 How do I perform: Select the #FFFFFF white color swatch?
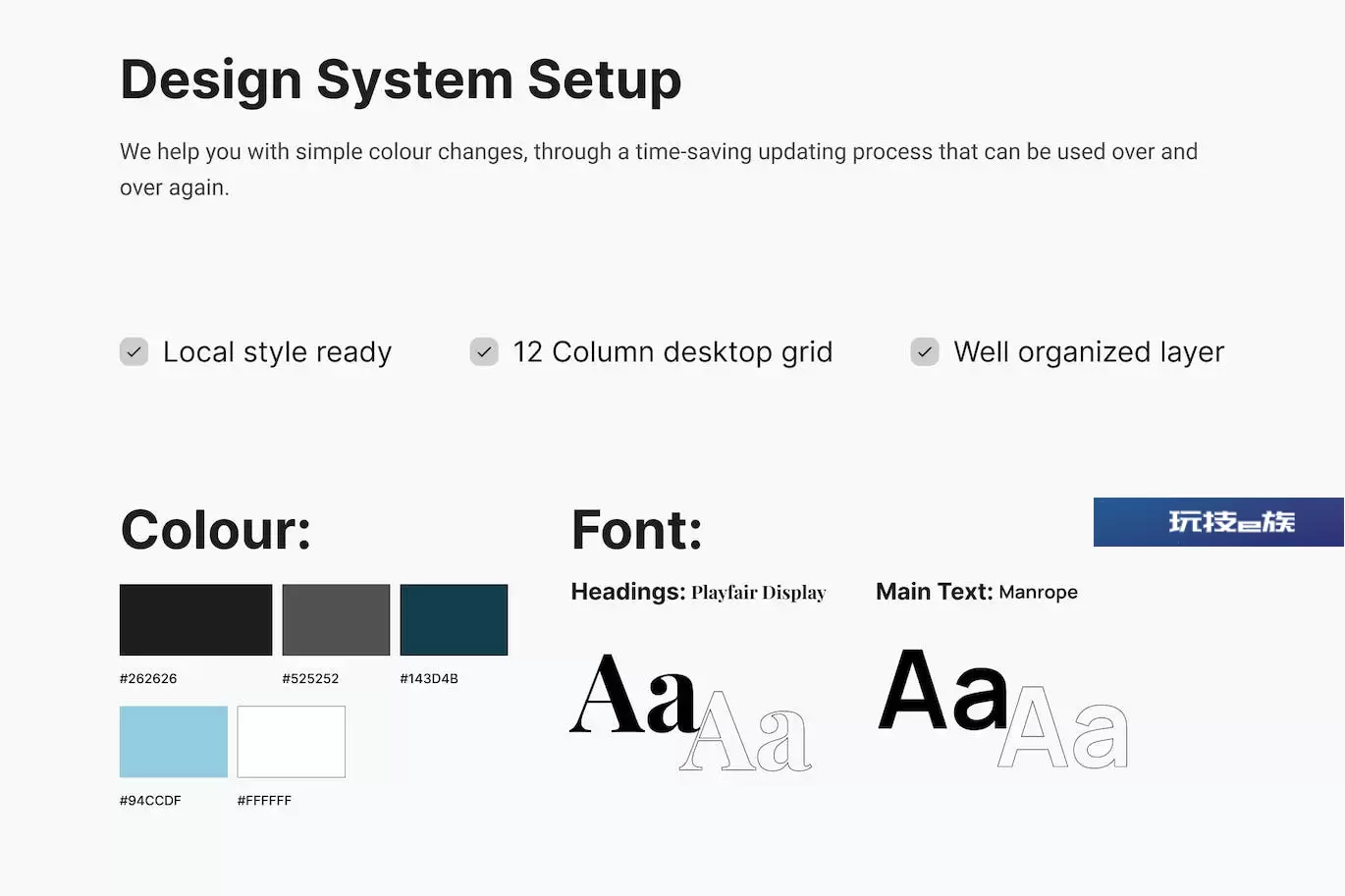pyautogui.click(x=292, y=741)
